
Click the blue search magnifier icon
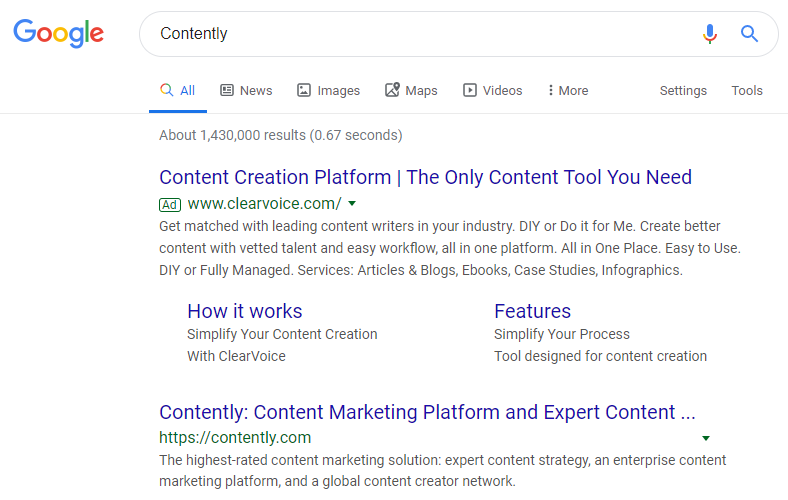point(749,34)
